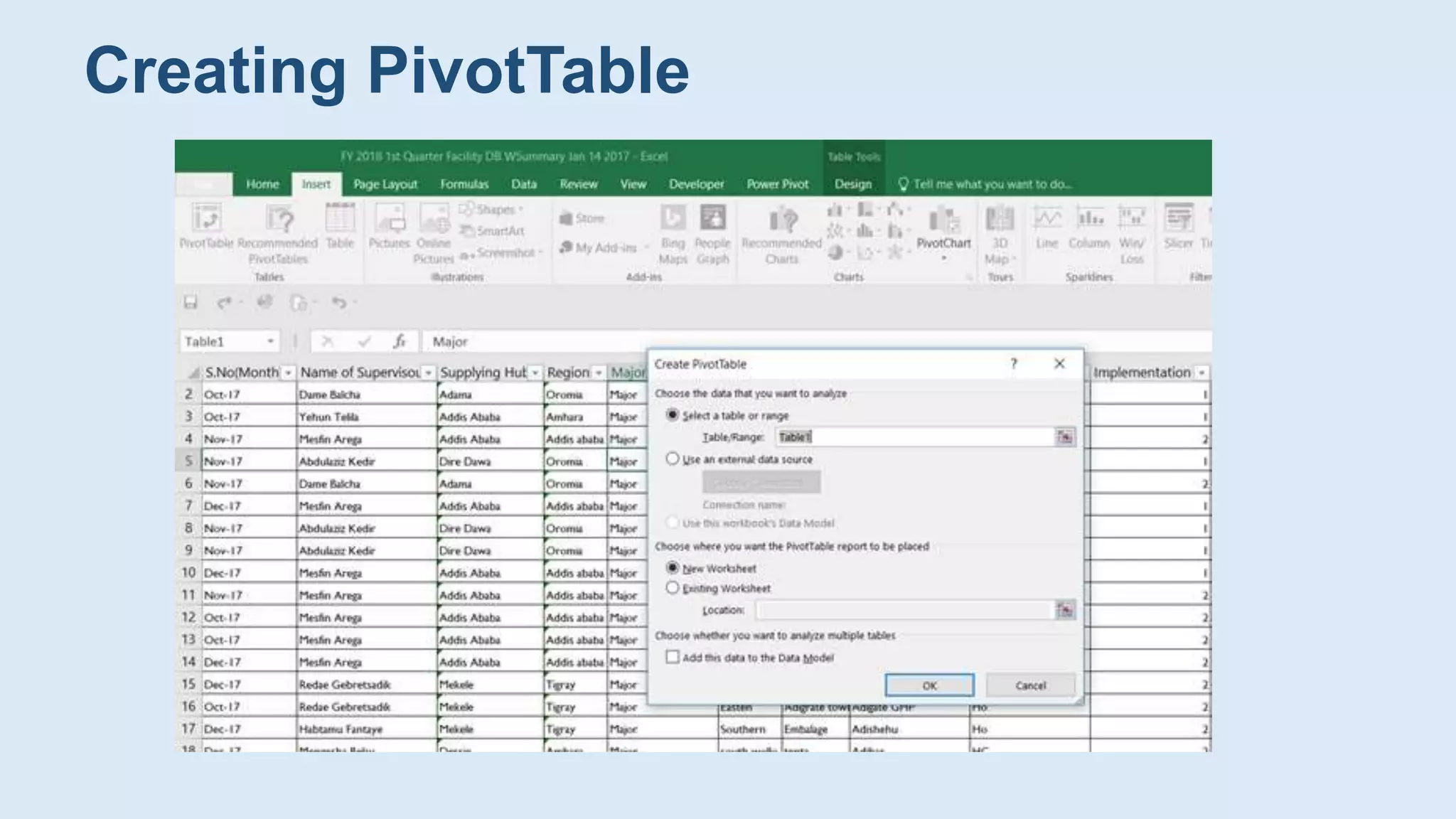Choose the Existing Worksheet radio button

pyautogui.click(x=673, y=588)
